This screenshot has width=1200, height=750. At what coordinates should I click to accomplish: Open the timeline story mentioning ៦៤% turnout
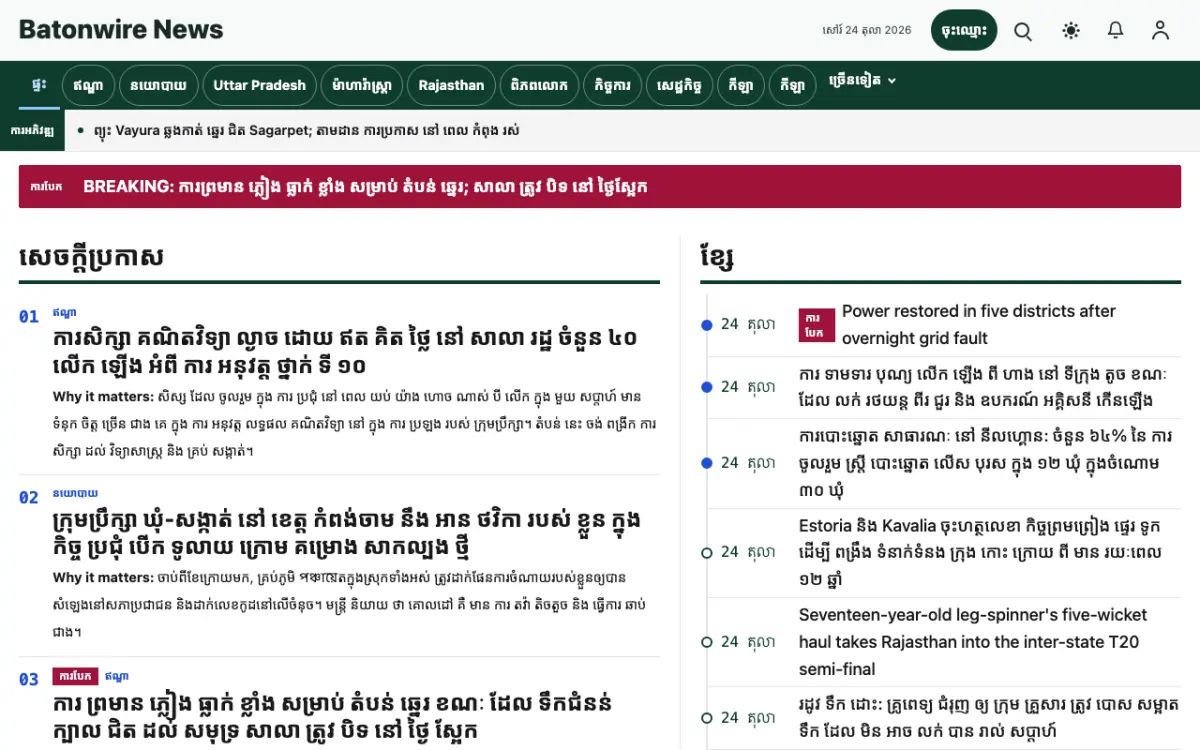(x=986, y=463)
